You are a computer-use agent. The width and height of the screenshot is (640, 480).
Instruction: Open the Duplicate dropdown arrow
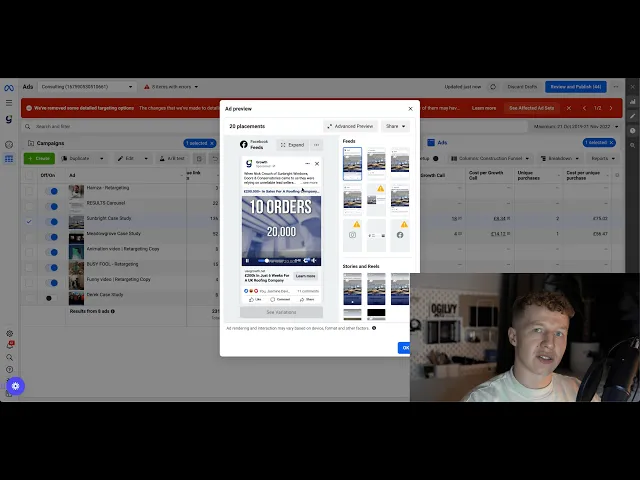click(102, 159)
